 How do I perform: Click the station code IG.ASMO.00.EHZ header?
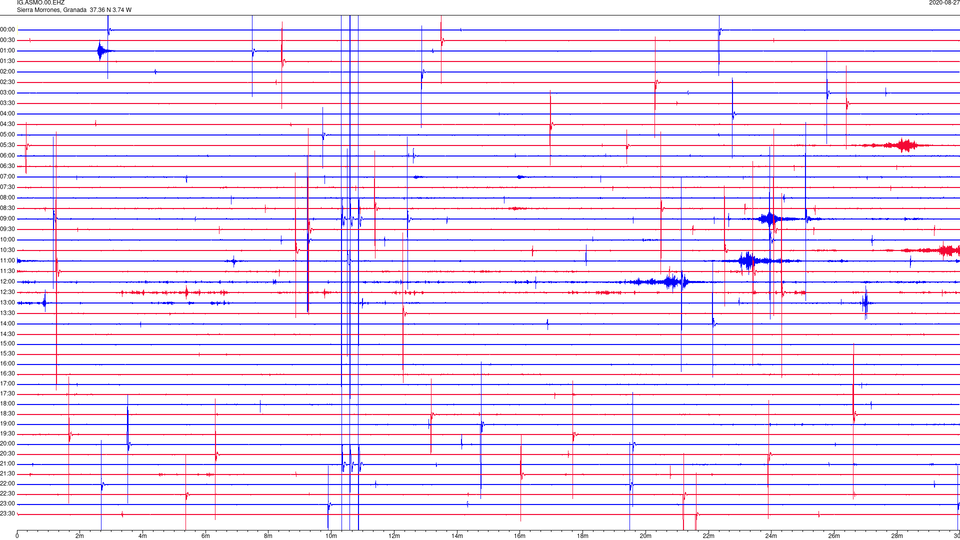pyautogui.click(x=40, y=3)
